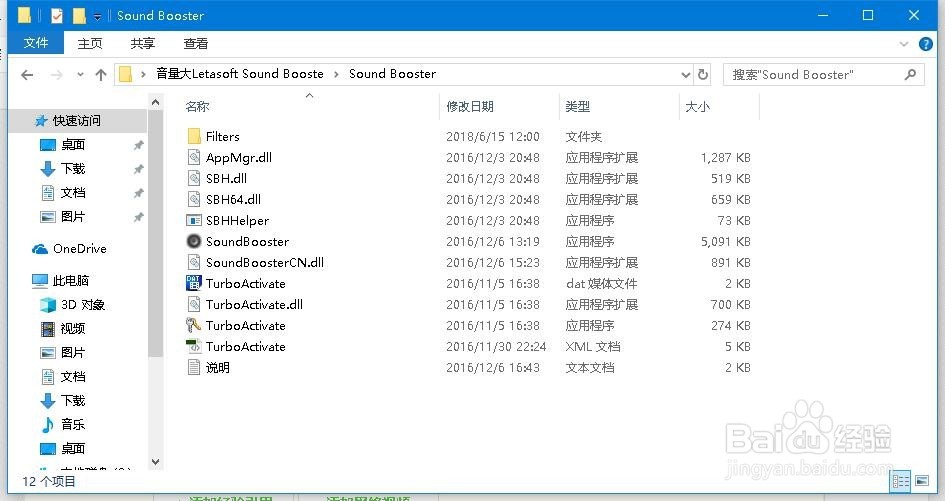This screenshot has height=501, width=945.
Task: Expand breadcrumb arrow before 音量大Letasoft folder
Action: tap(143, 74)
